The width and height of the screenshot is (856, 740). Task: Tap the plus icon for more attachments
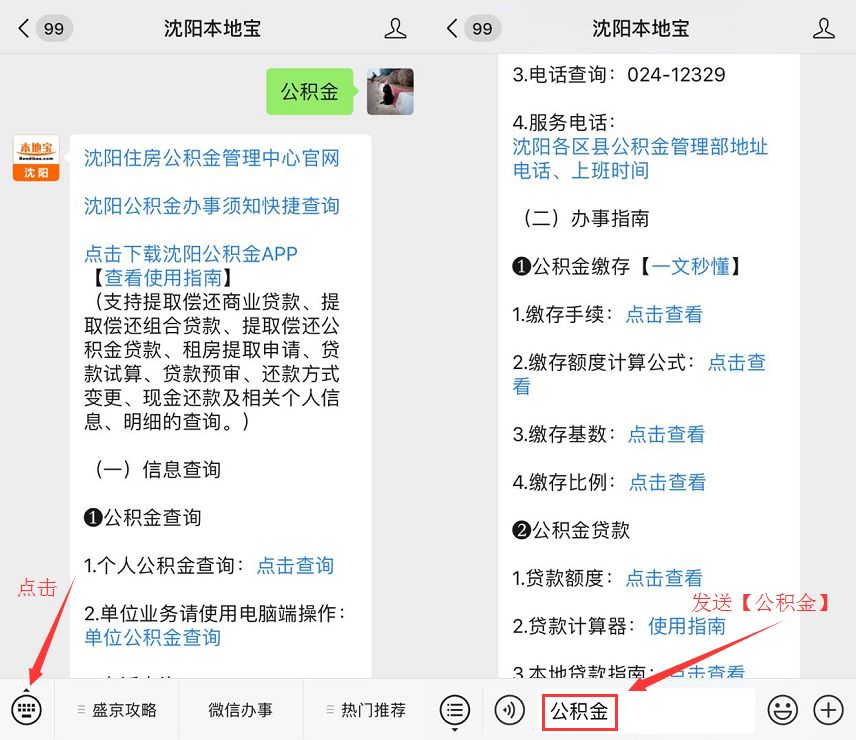coord(828,710)
